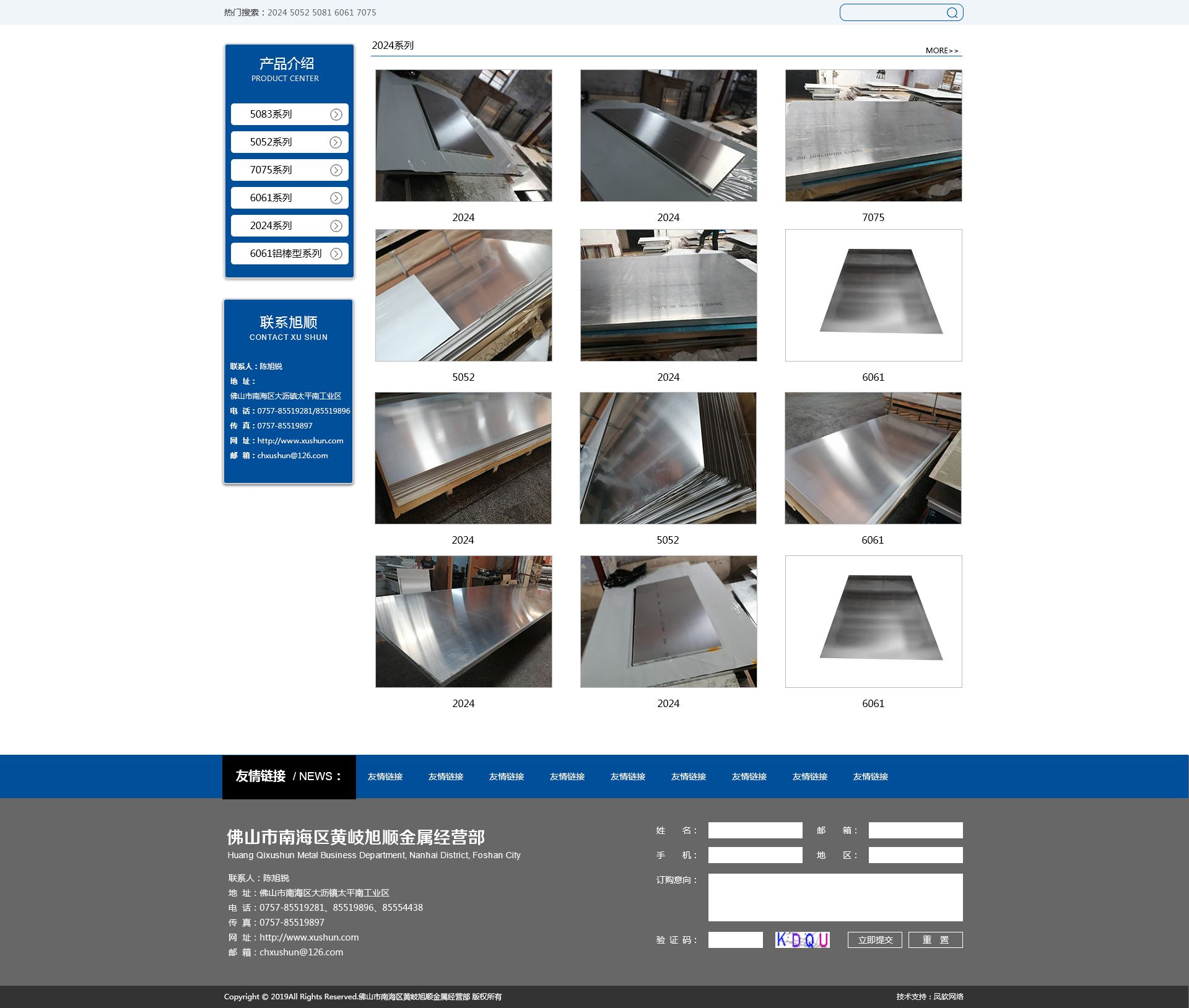This screenshot has height=1008, width=1189.
Task: Select the 6061铝棒型系列 menu item
Action: click(285, 254)
